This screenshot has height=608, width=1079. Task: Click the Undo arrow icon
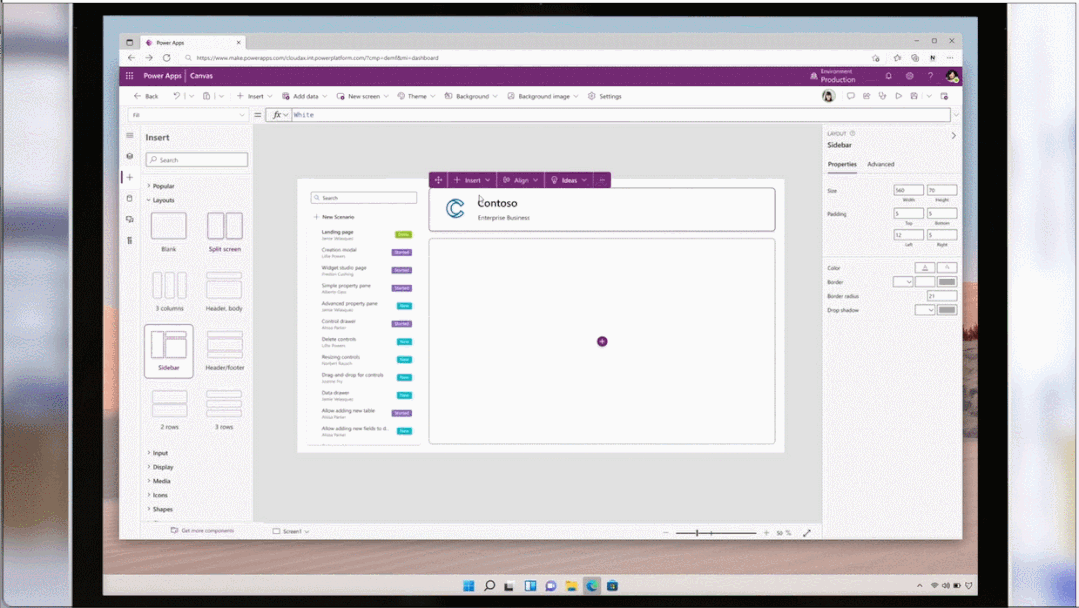pos(177,96)
